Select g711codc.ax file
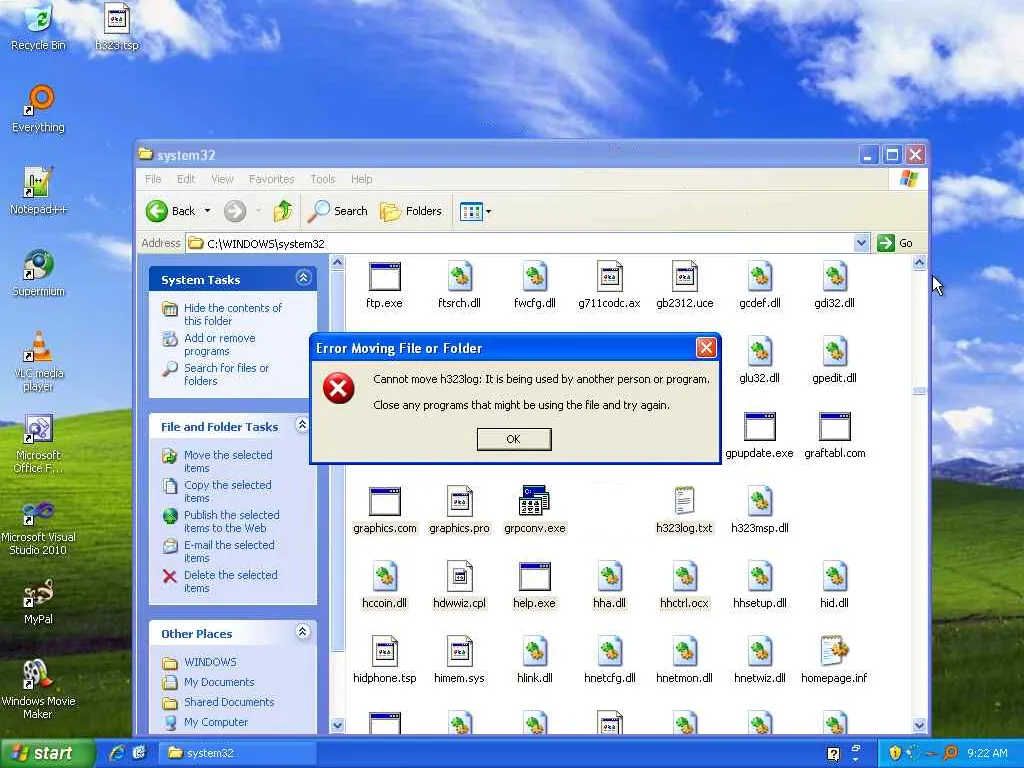This screenshot has height=768, width=1024. [609, 285]
